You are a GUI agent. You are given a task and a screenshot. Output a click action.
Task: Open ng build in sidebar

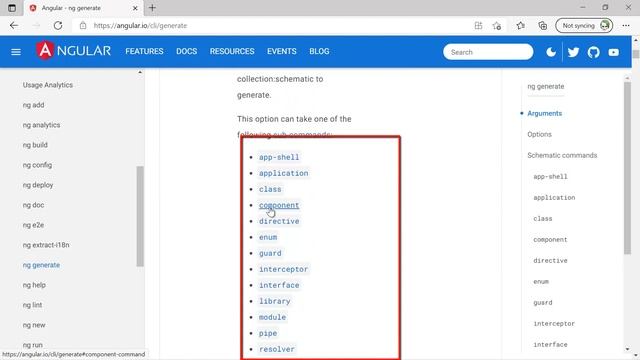(x=35, y=145)
